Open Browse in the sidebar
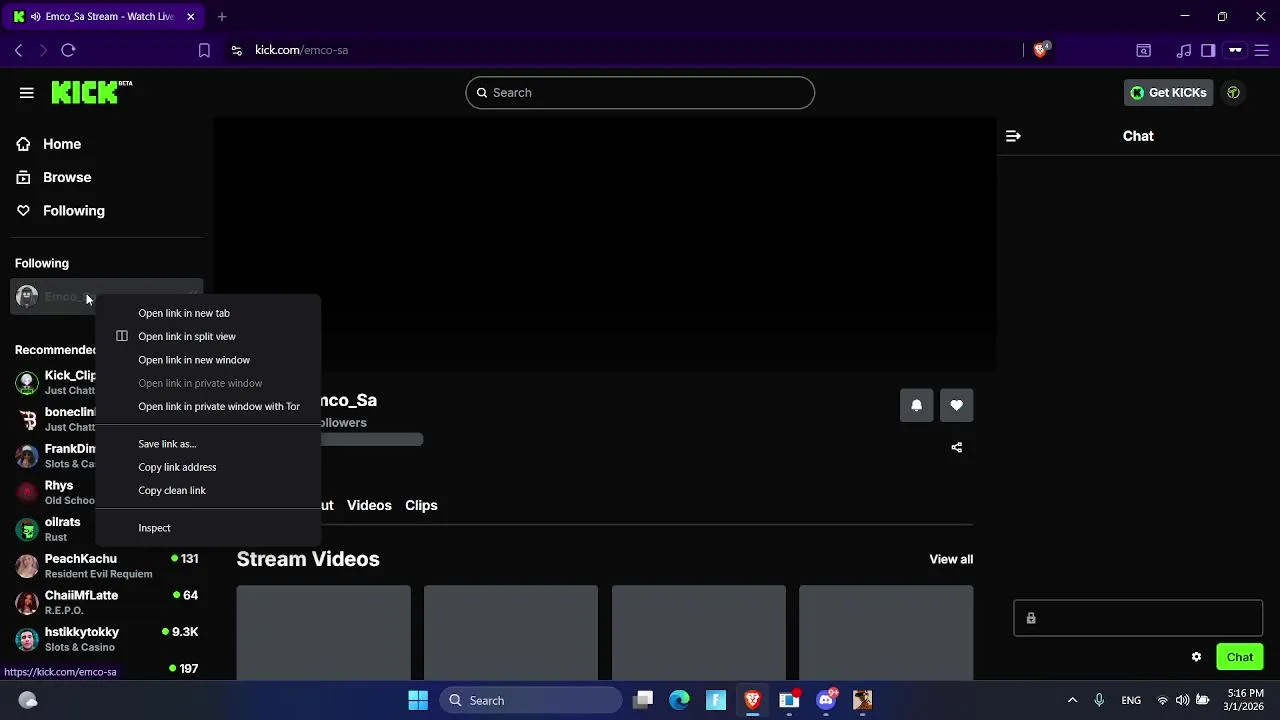 point(66,177)
